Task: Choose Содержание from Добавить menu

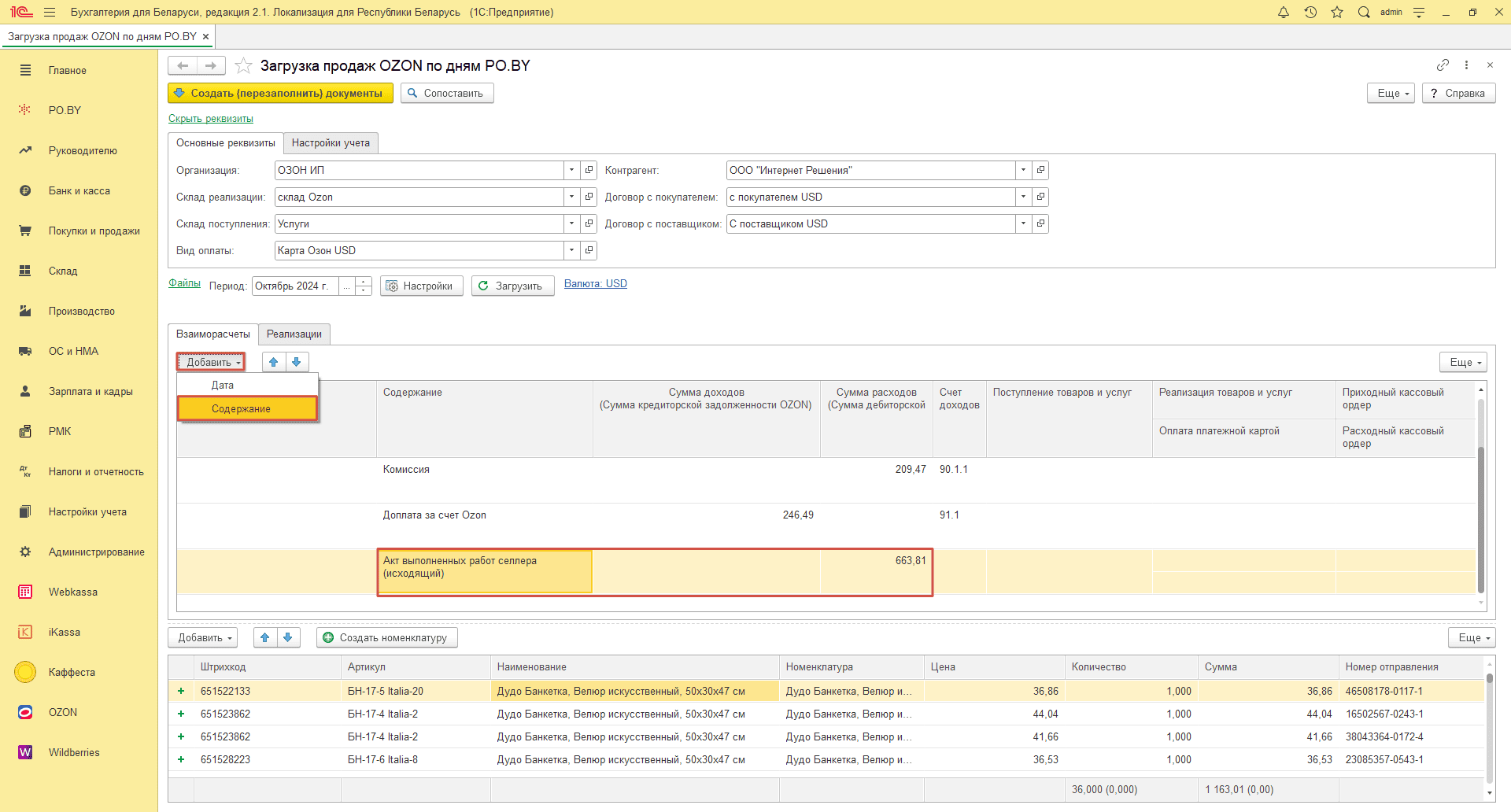Action: pyautogui.click(x=247, y=408)
